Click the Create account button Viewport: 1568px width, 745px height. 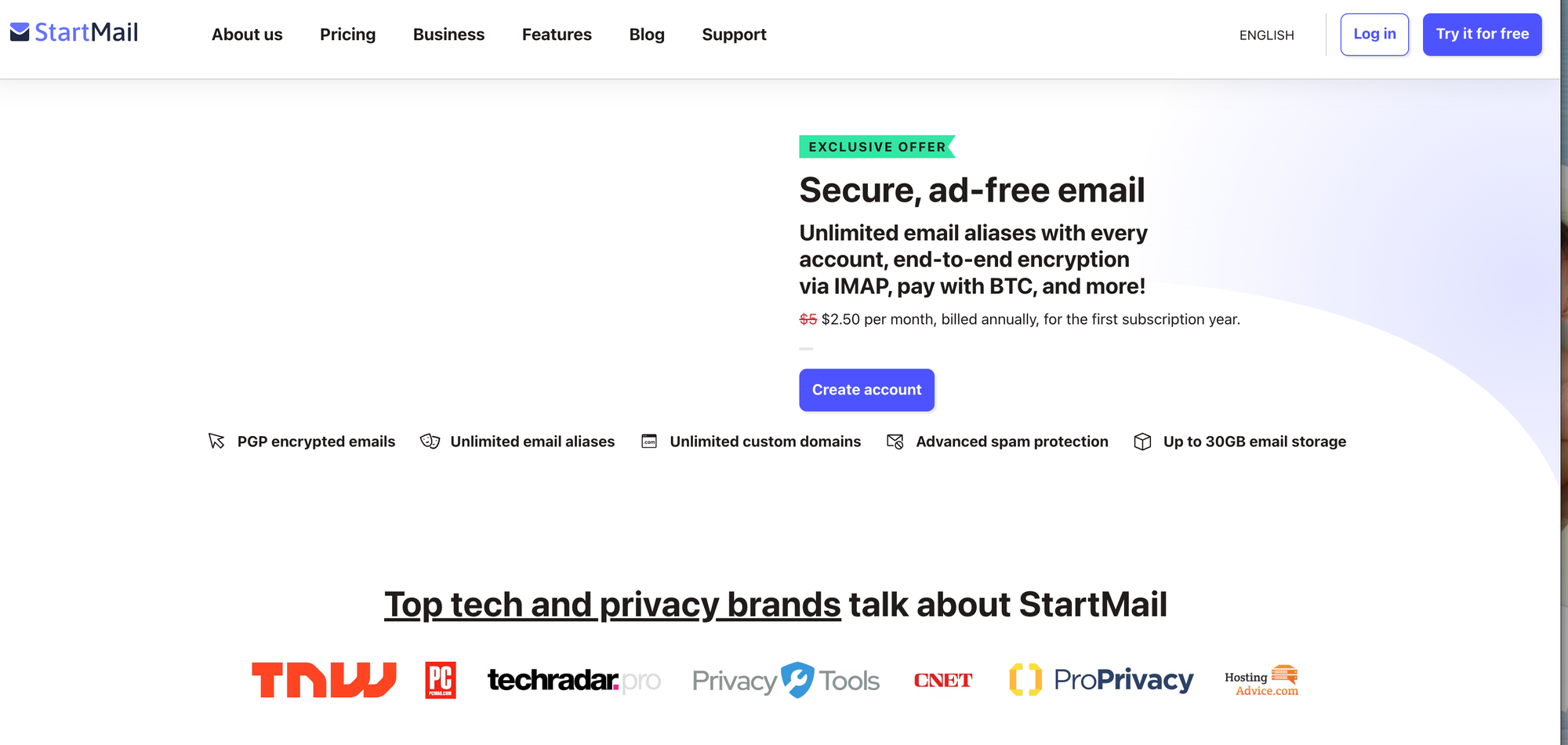[x=866, y=390]
